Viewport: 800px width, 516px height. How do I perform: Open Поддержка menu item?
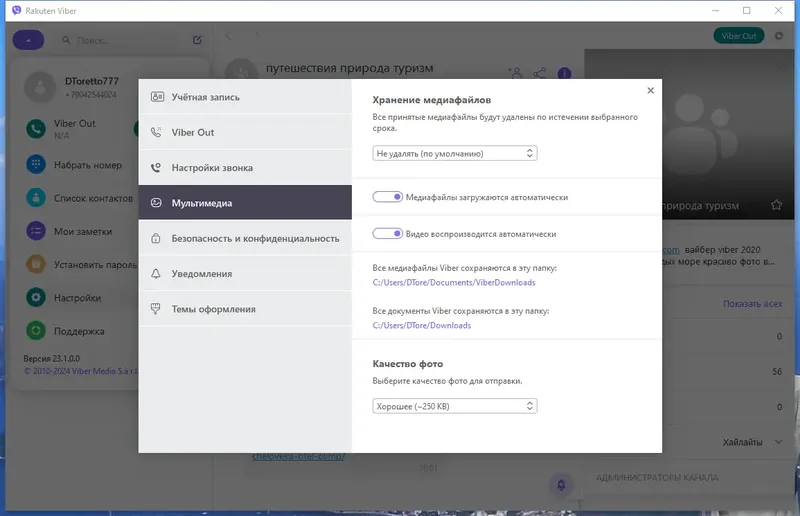[x=80, y=331]
